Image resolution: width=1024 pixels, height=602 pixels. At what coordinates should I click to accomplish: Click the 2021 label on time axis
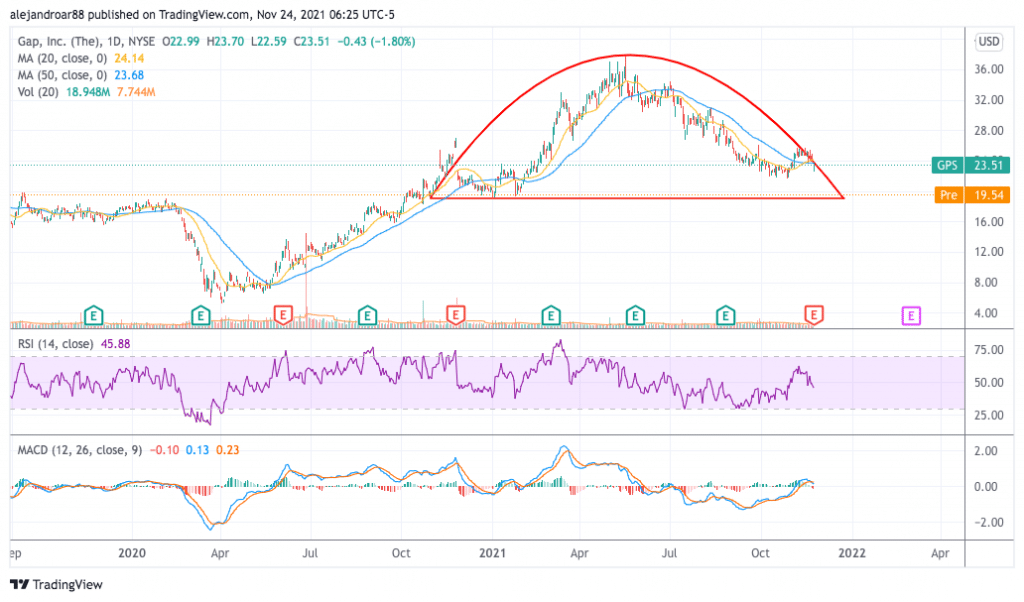click(x=492, y=553)
